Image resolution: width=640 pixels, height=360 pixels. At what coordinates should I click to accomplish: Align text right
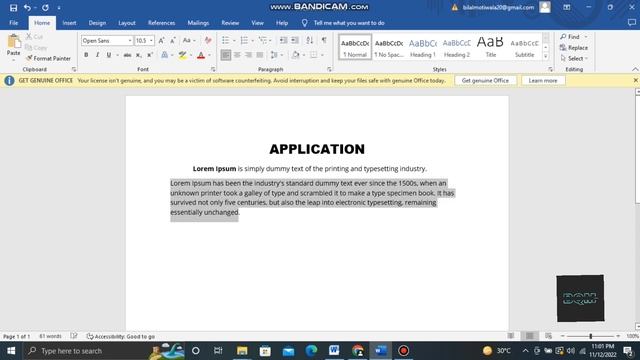(248, 55)
